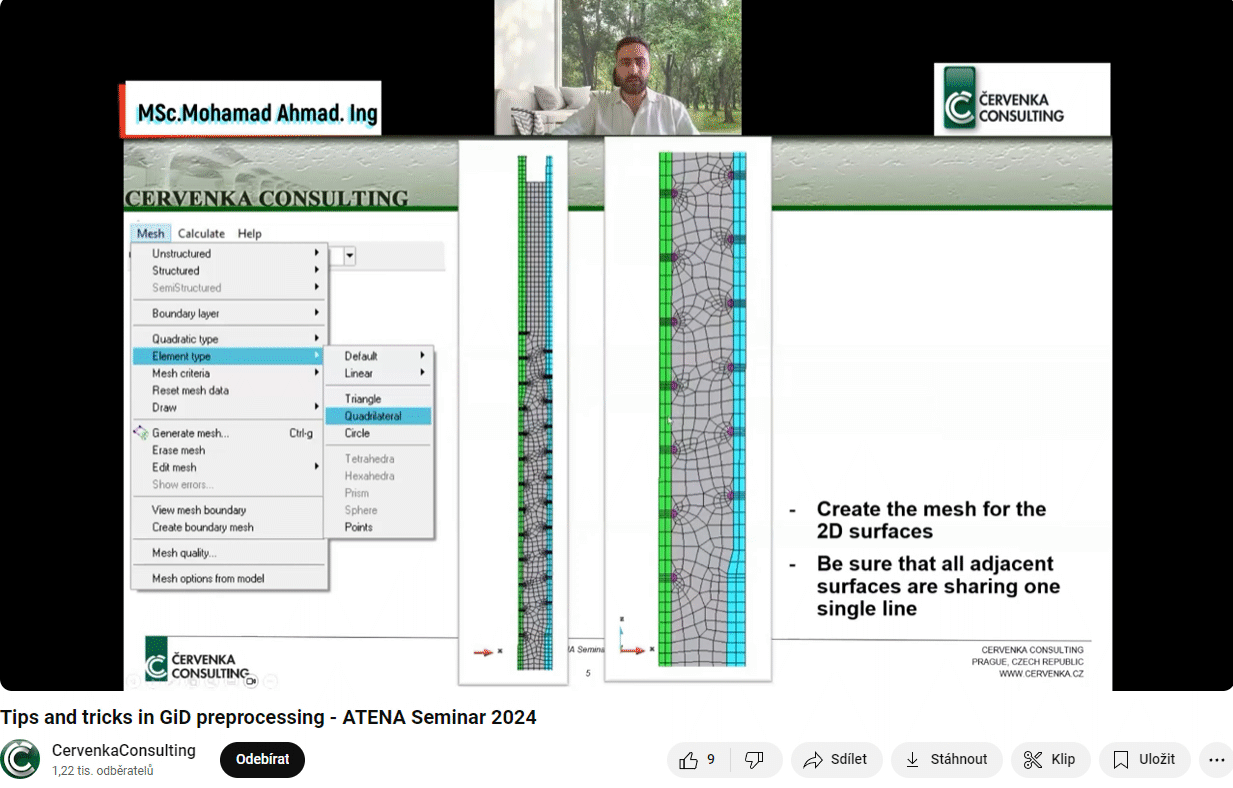The width and height of the screenshot is (1233, 788).
Task: Open the combo box dropdown arrow below Calculate
Action: pyautogui.click(x=350, y=256)
